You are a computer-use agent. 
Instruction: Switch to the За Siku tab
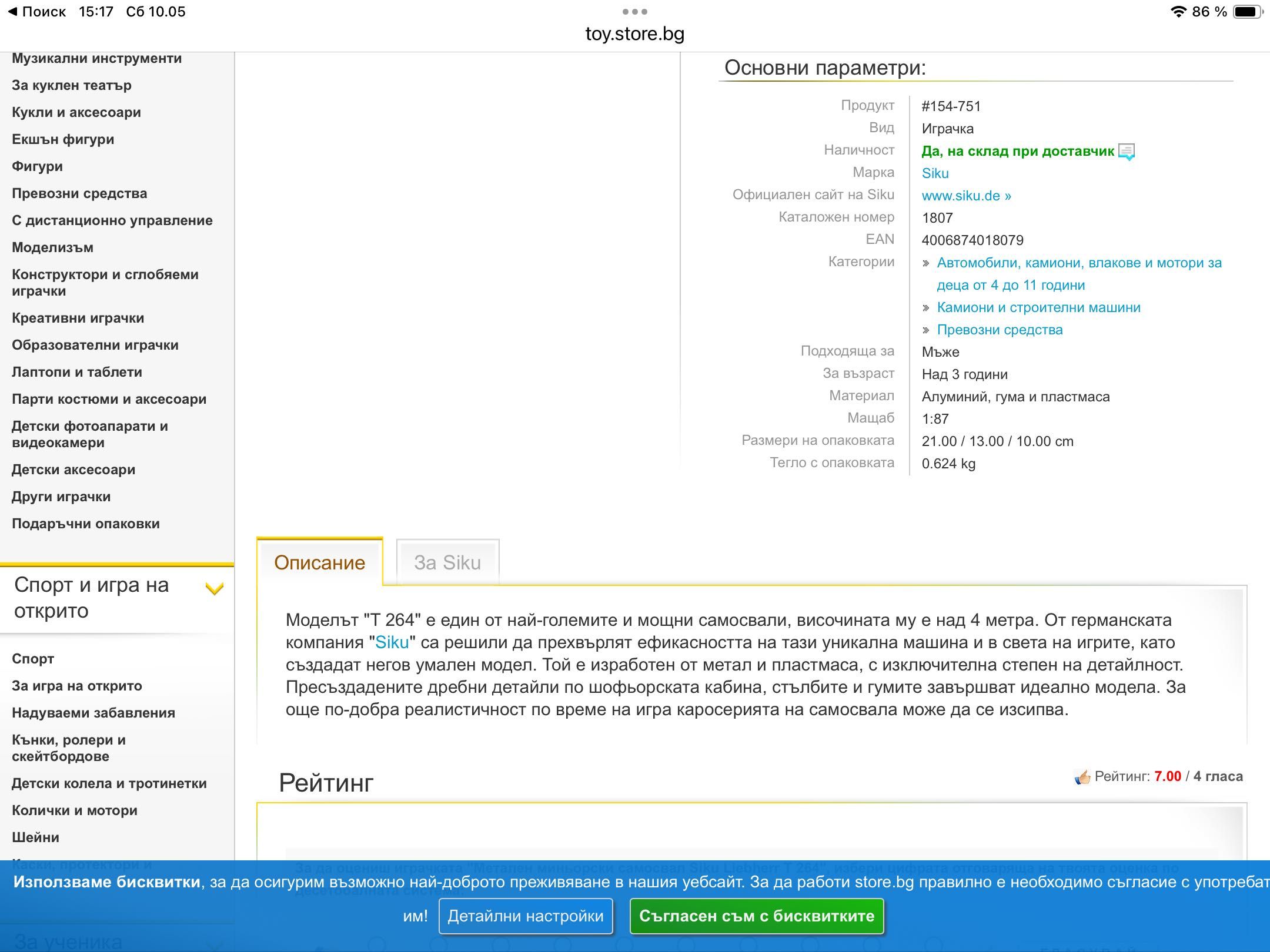point(447,562)
